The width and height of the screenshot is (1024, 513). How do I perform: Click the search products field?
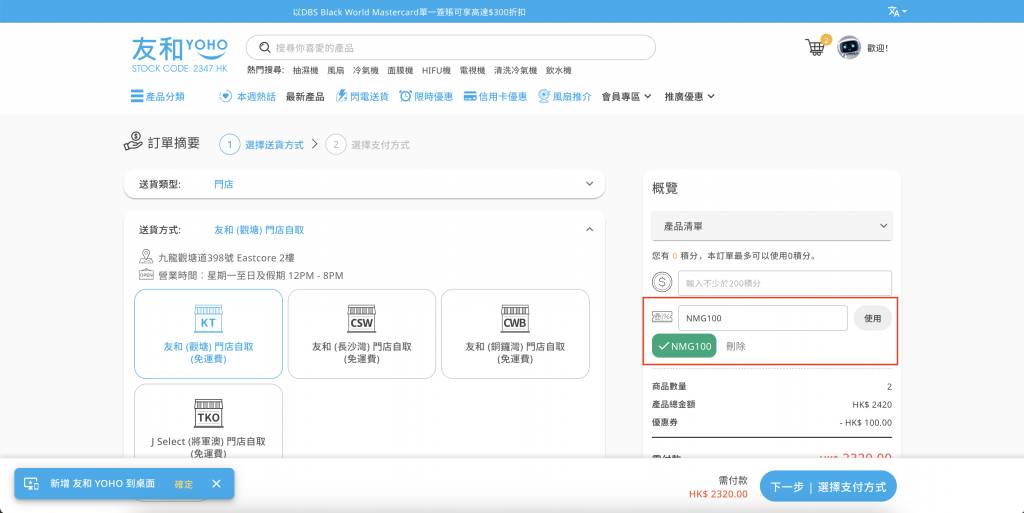click(x=451, y=48)
